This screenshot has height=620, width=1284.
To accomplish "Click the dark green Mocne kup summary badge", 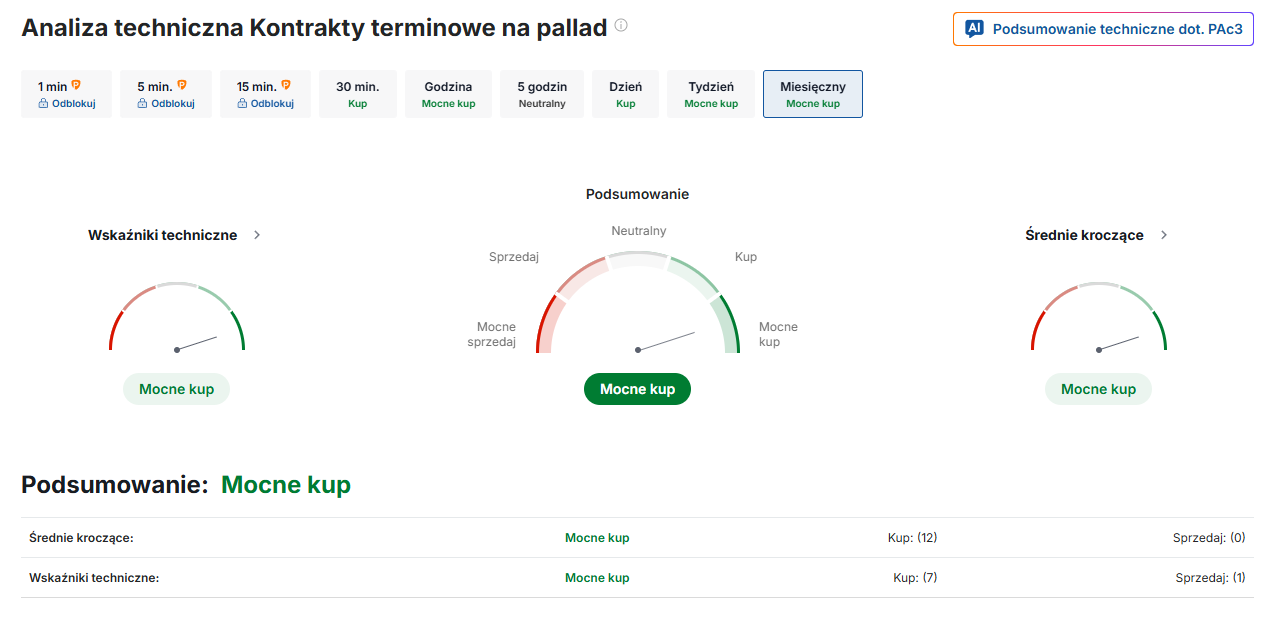I will [x=637, y=389].
